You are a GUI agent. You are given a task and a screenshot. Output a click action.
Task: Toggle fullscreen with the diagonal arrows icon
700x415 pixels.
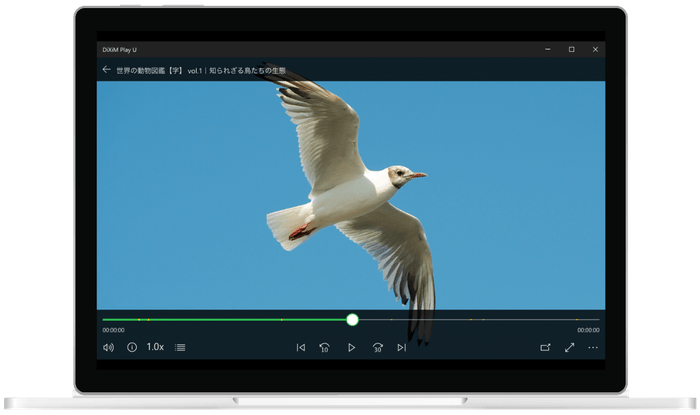(569, 347)
